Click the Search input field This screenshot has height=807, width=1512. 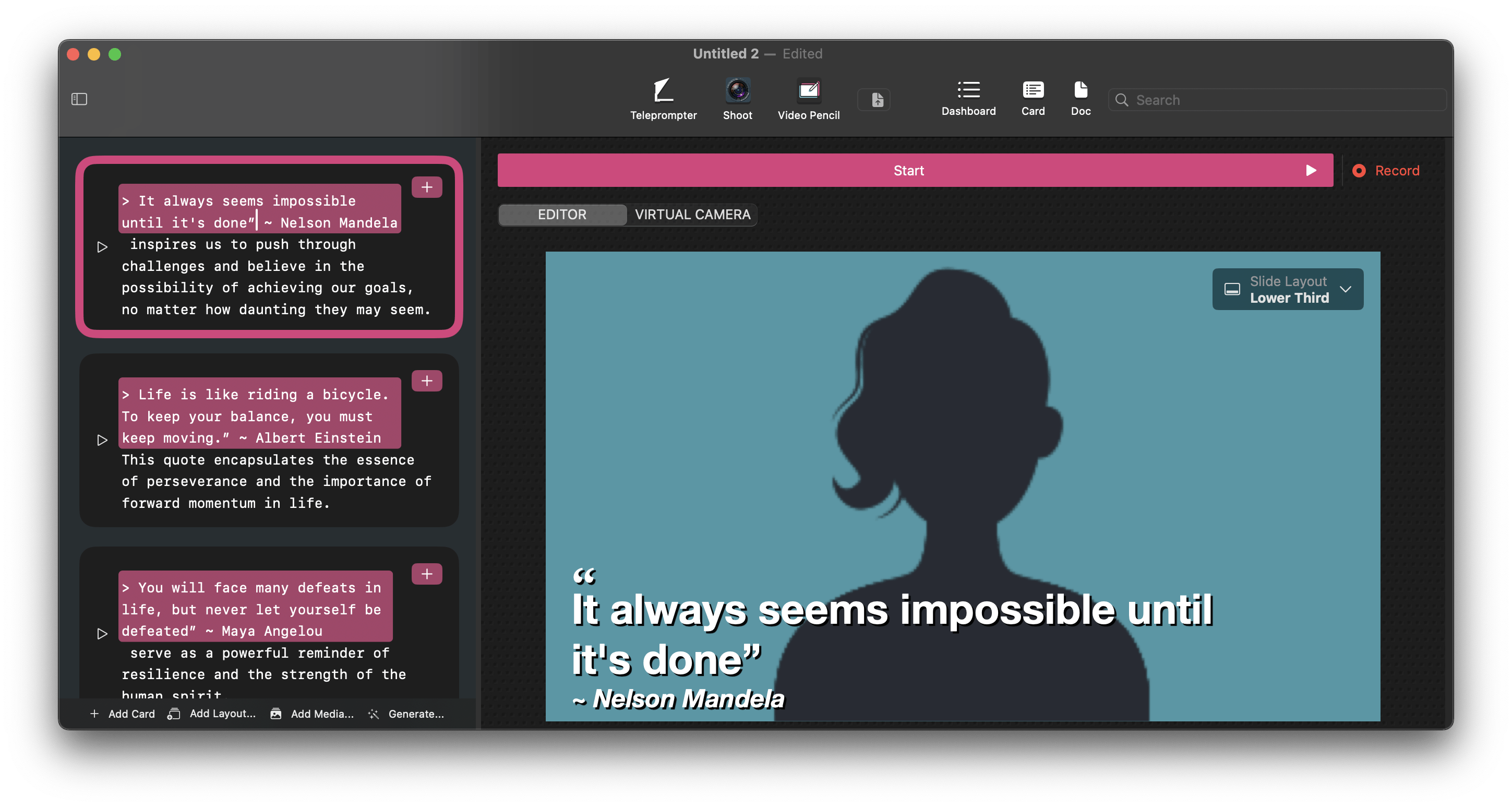(x=1286, y=100)
